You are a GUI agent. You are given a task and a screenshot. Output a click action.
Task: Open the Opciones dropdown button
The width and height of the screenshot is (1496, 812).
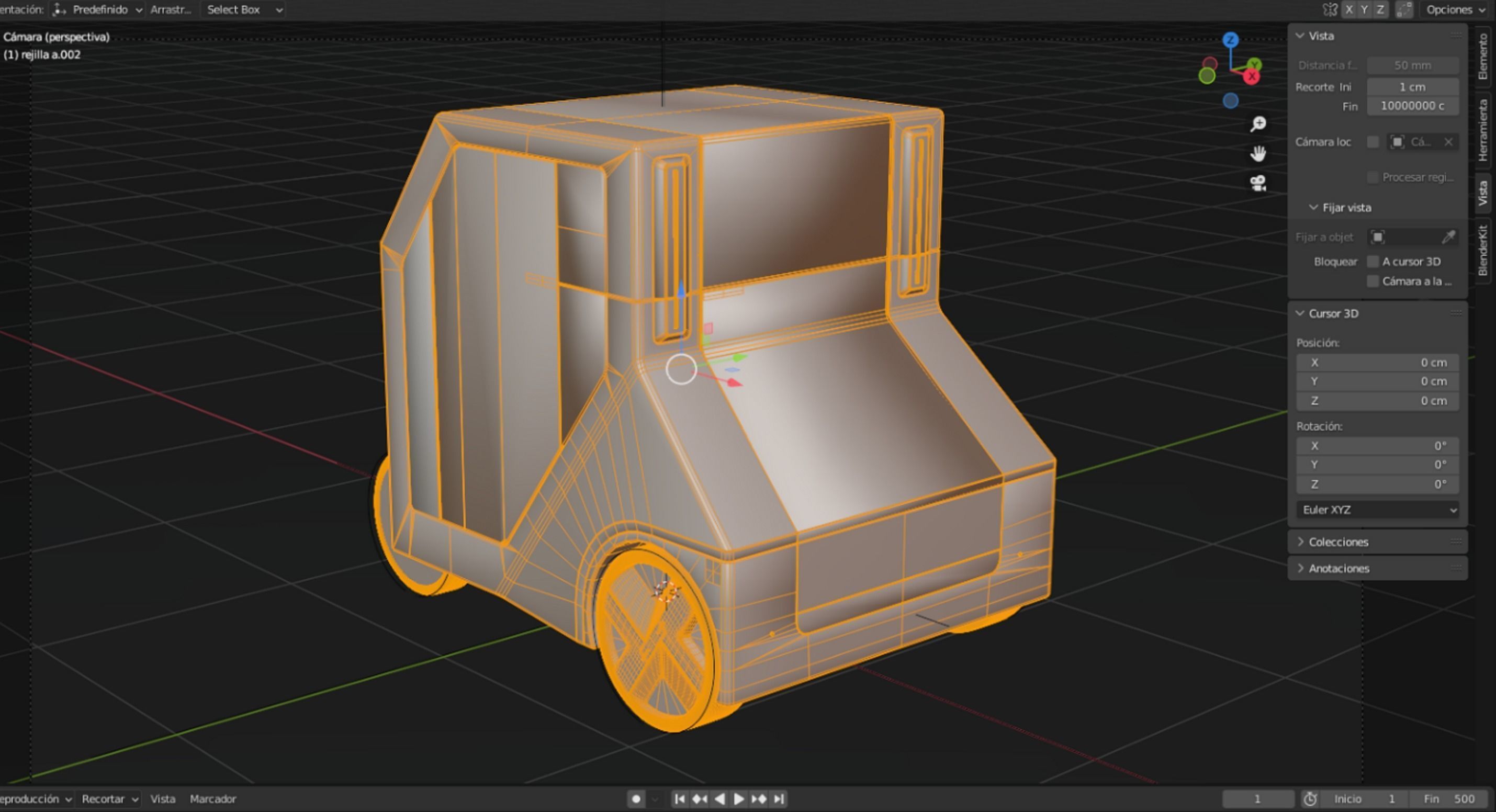coord(1455,9)
